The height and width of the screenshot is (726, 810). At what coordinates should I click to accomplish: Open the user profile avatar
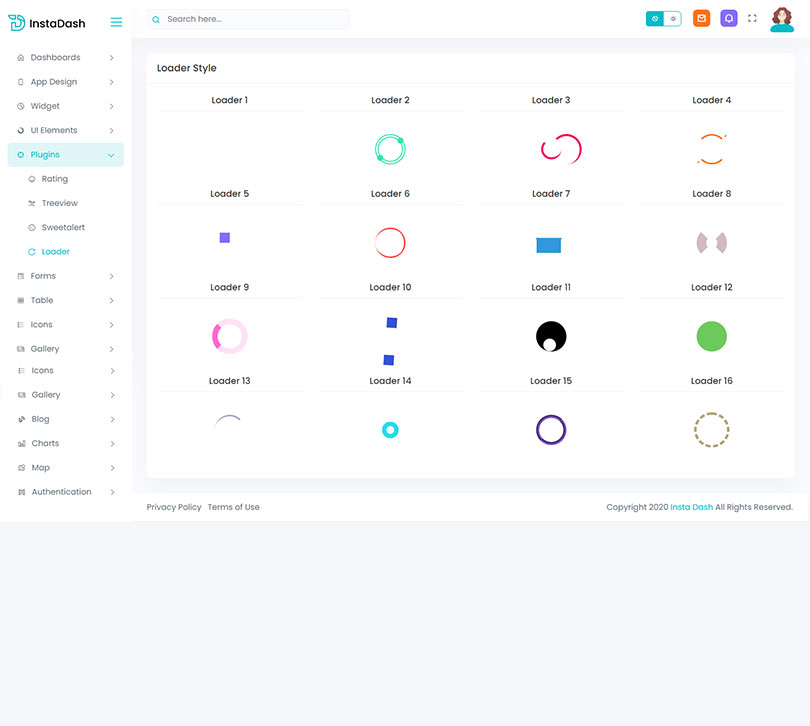click(782, 19)
